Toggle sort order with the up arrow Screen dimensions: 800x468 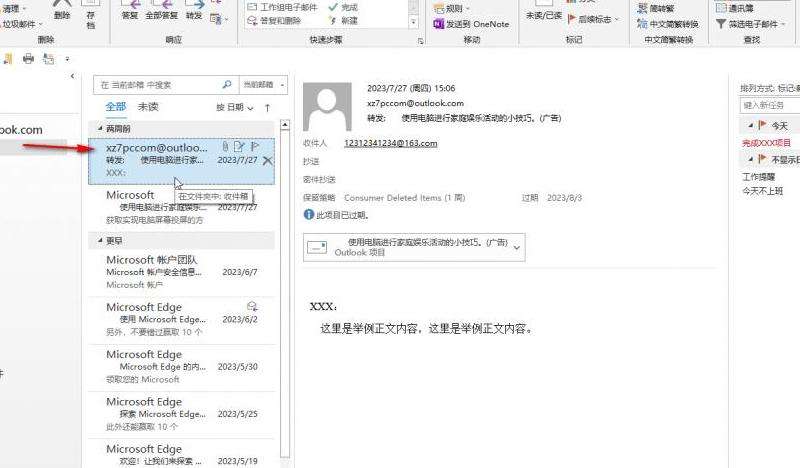coord(267,108)
